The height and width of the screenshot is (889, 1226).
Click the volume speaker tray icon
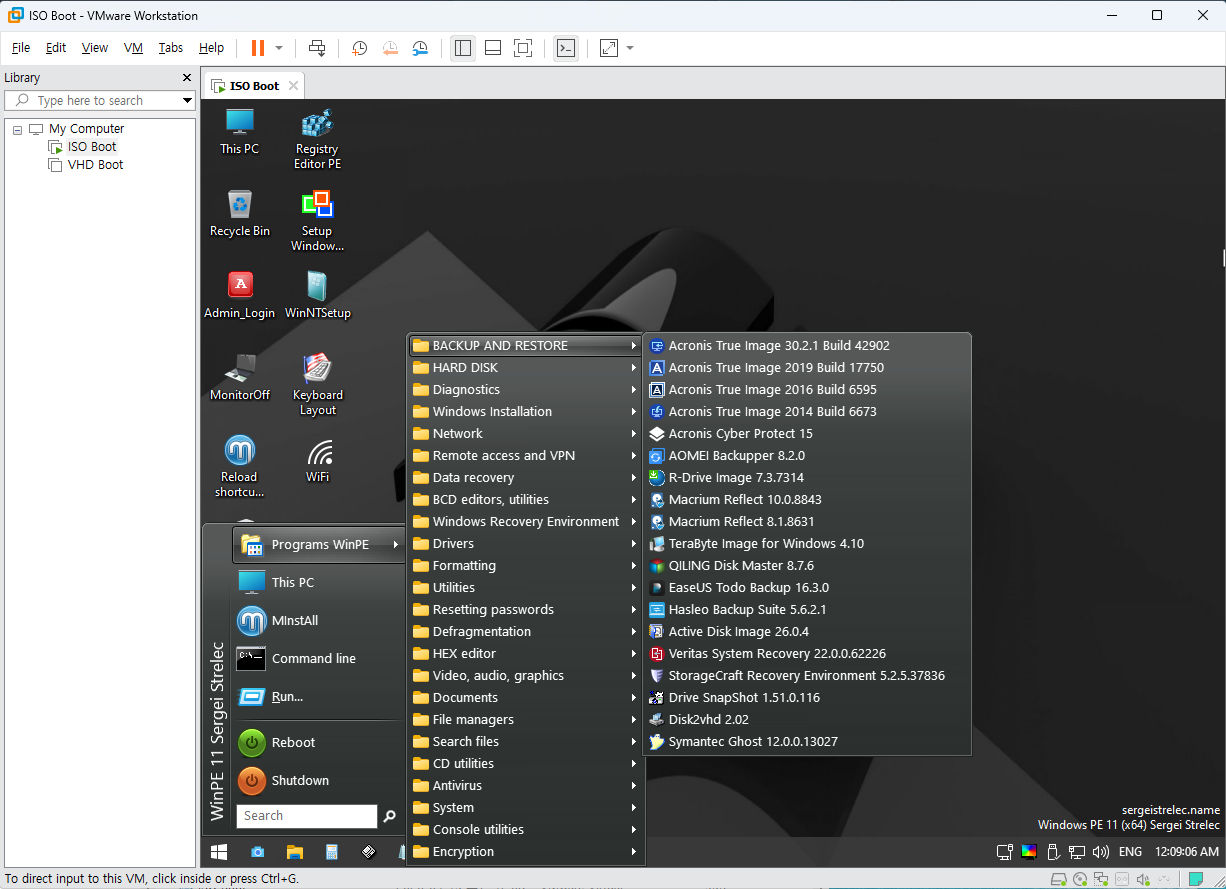pos(1101,852)
